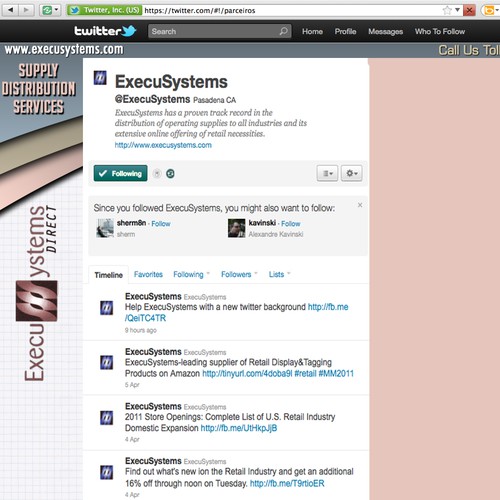Click avatar beside 2011 Store Openings tweet
The height and width of the screenshot is (500, 500).
pyautogui.click(x=106, y=417)
